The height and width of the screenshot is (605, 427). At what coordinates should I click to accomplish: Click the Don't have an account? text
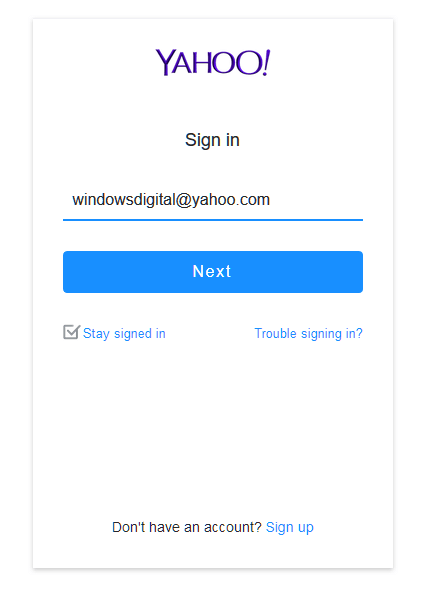[x=187, y=527]
